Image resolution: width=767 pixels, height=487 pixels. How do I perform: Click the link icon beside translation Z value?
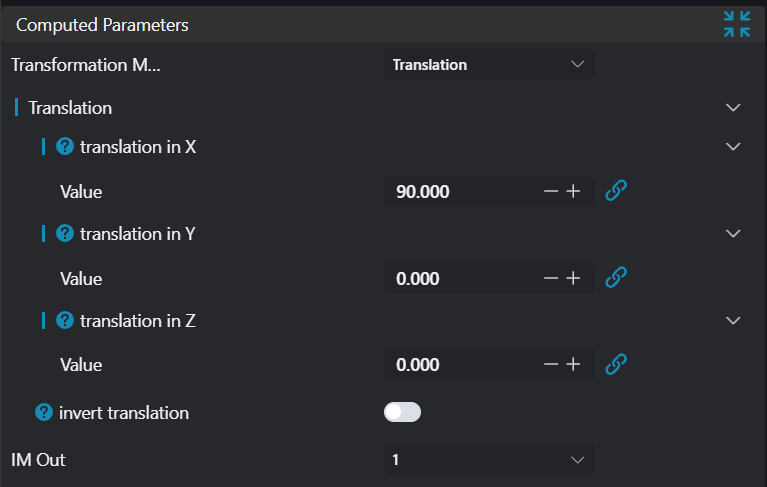[x=617, y=364]
